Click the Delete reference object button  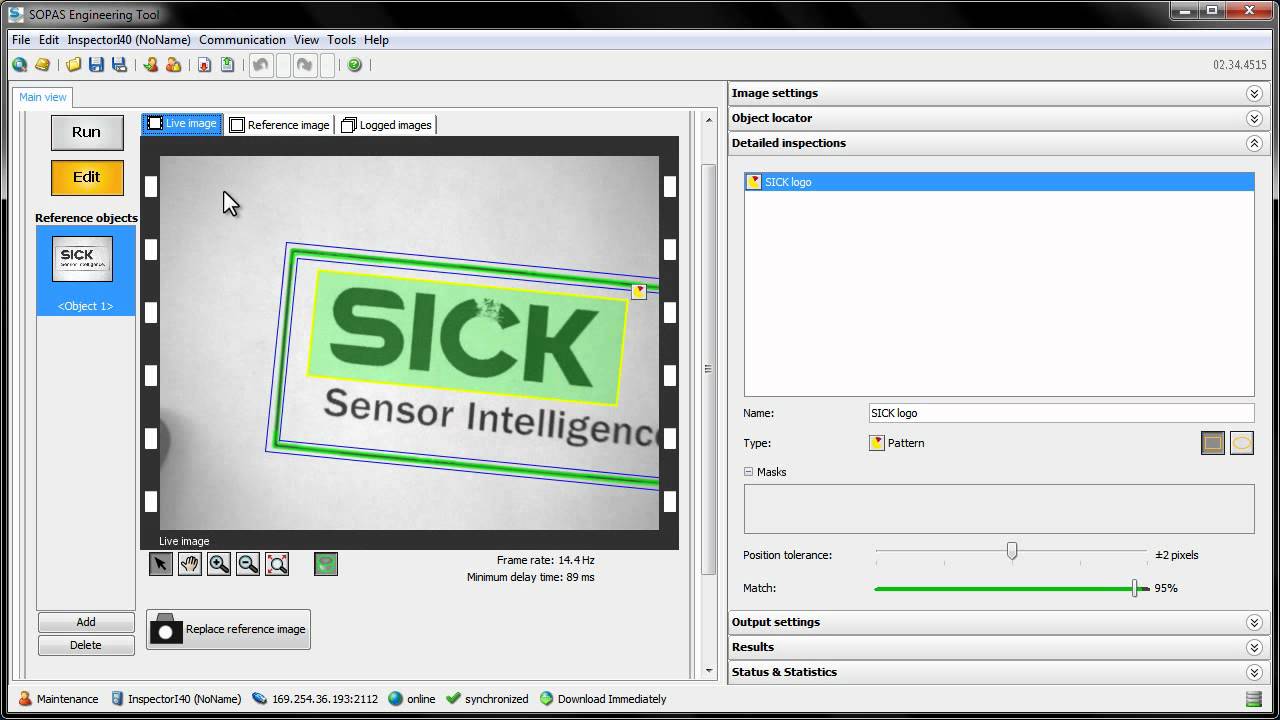click(86, 645)
